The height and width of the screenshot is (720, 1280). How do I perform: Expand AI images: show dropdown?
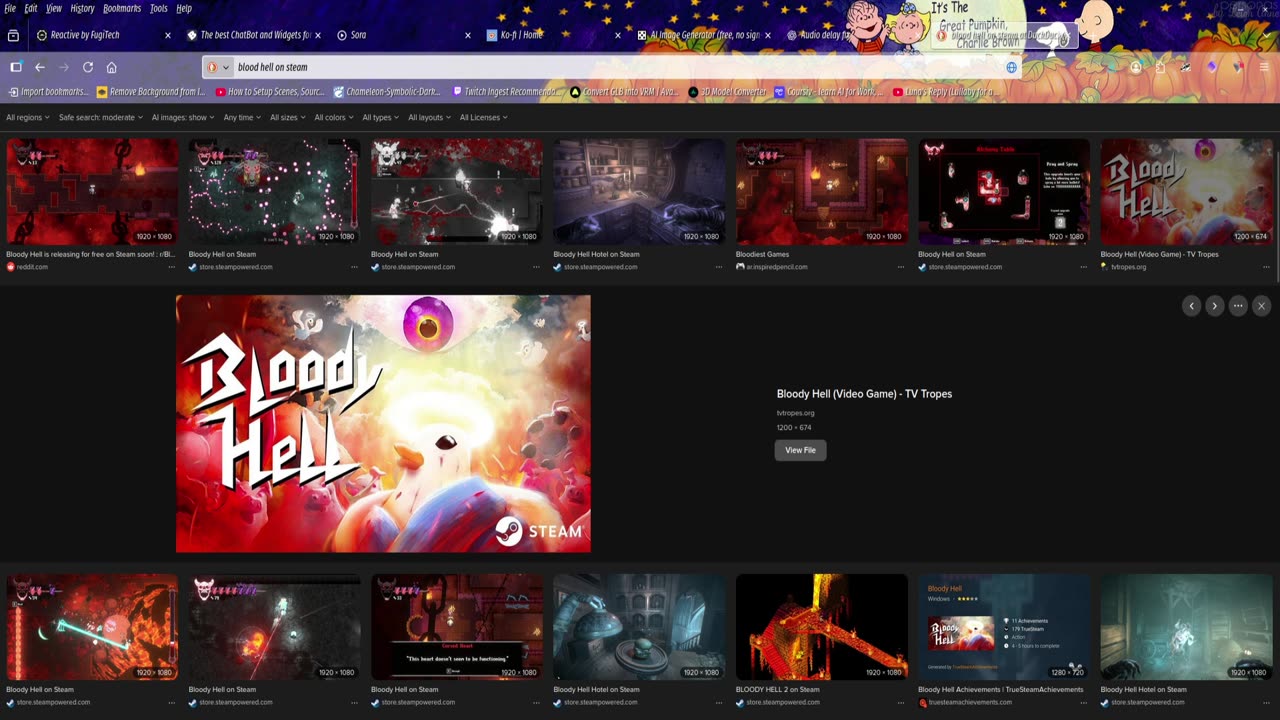click(183, 117)
